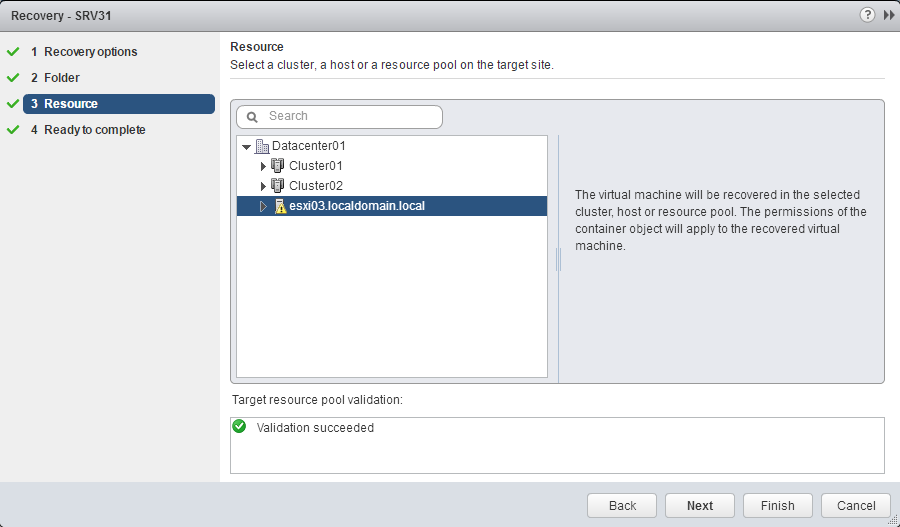Click the Finish button
This screenshot has width=900, height=527.
[x=777, y=506]
